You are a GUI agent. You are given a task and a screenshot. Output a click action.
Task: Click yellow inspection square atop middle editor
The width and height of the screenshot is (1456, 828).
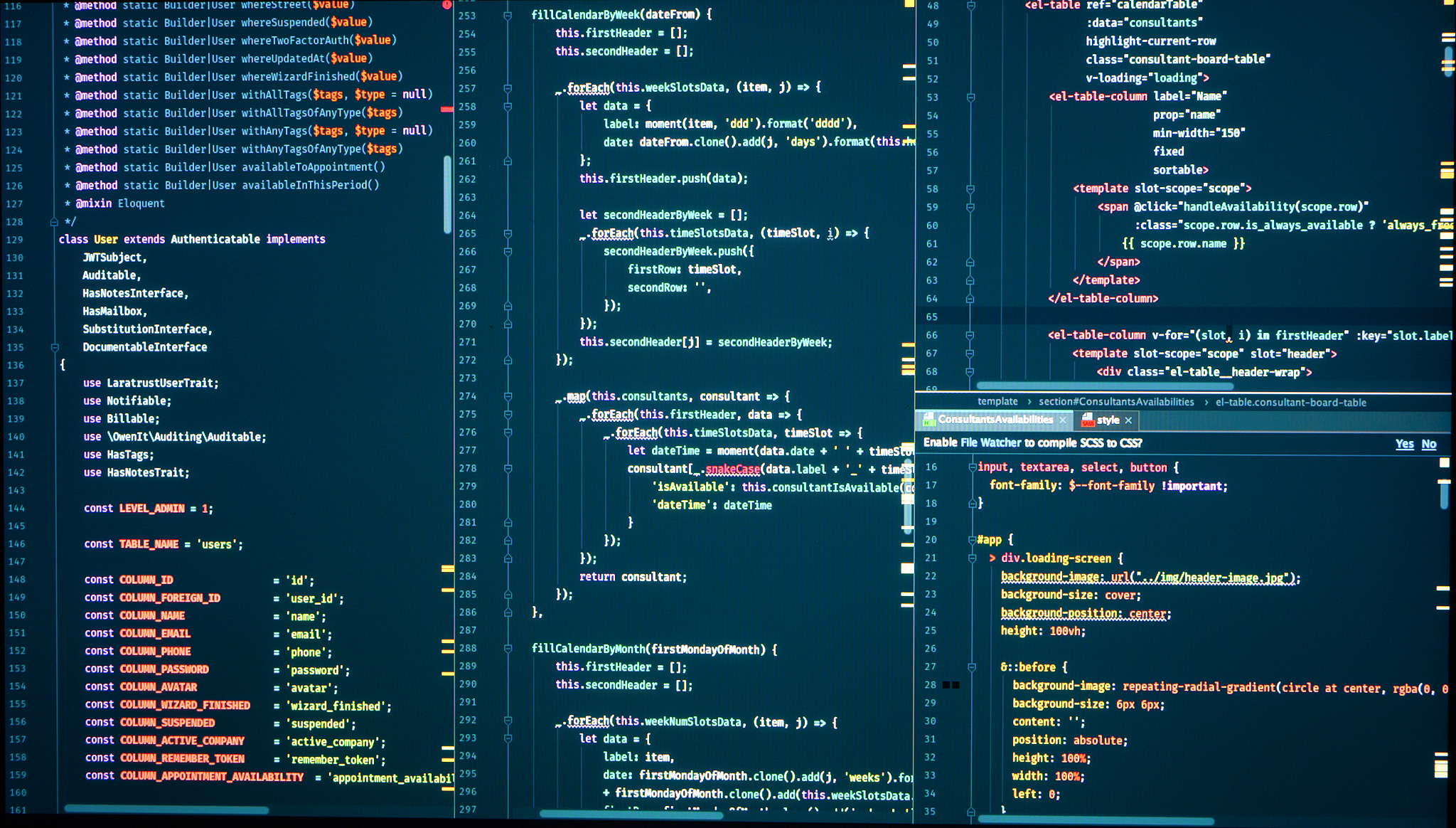(x=909, y=4)
